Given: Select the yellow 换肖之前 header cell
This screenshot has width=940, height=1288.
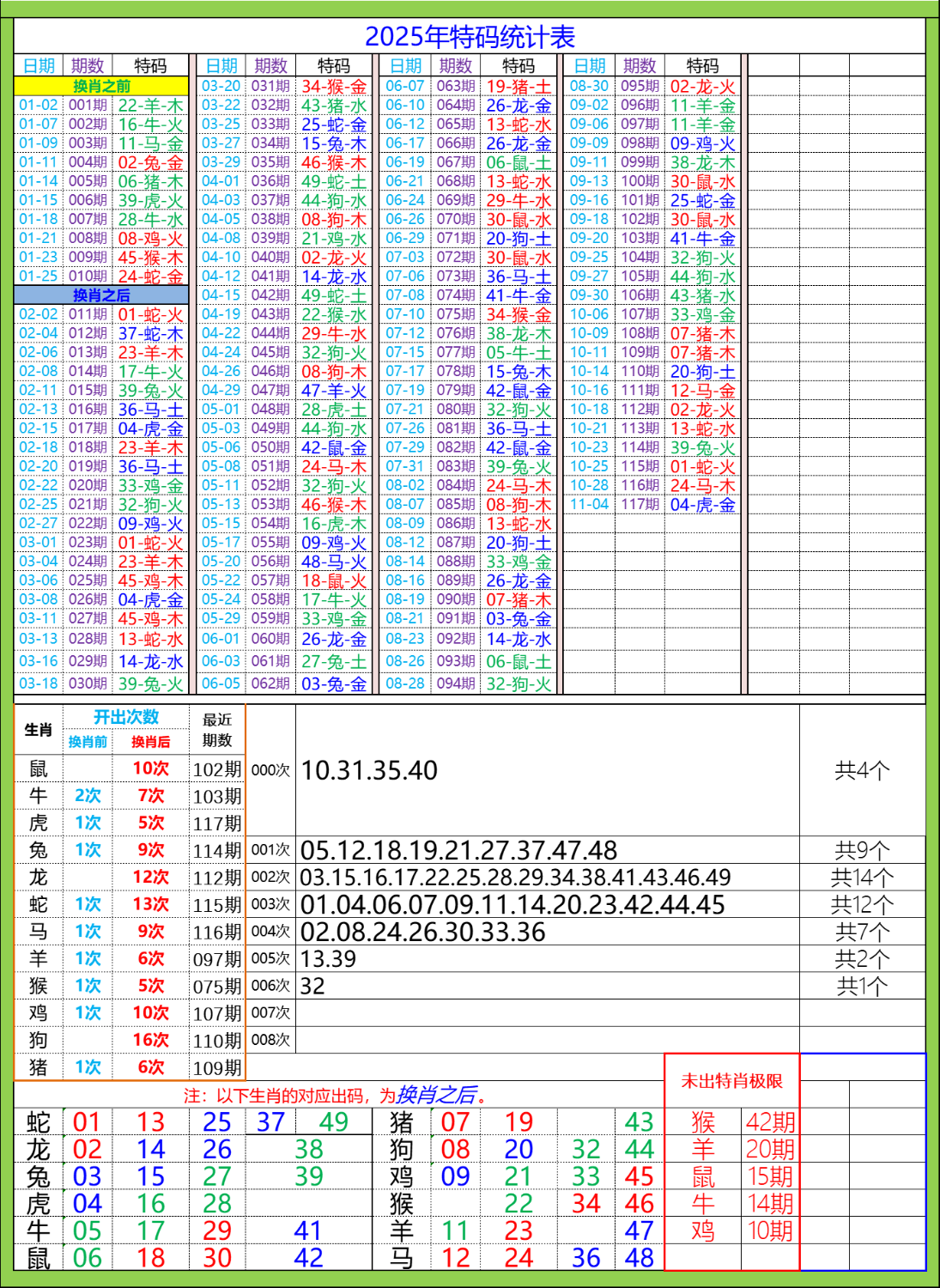Looking at the screenshot, I should pos(101,86).
